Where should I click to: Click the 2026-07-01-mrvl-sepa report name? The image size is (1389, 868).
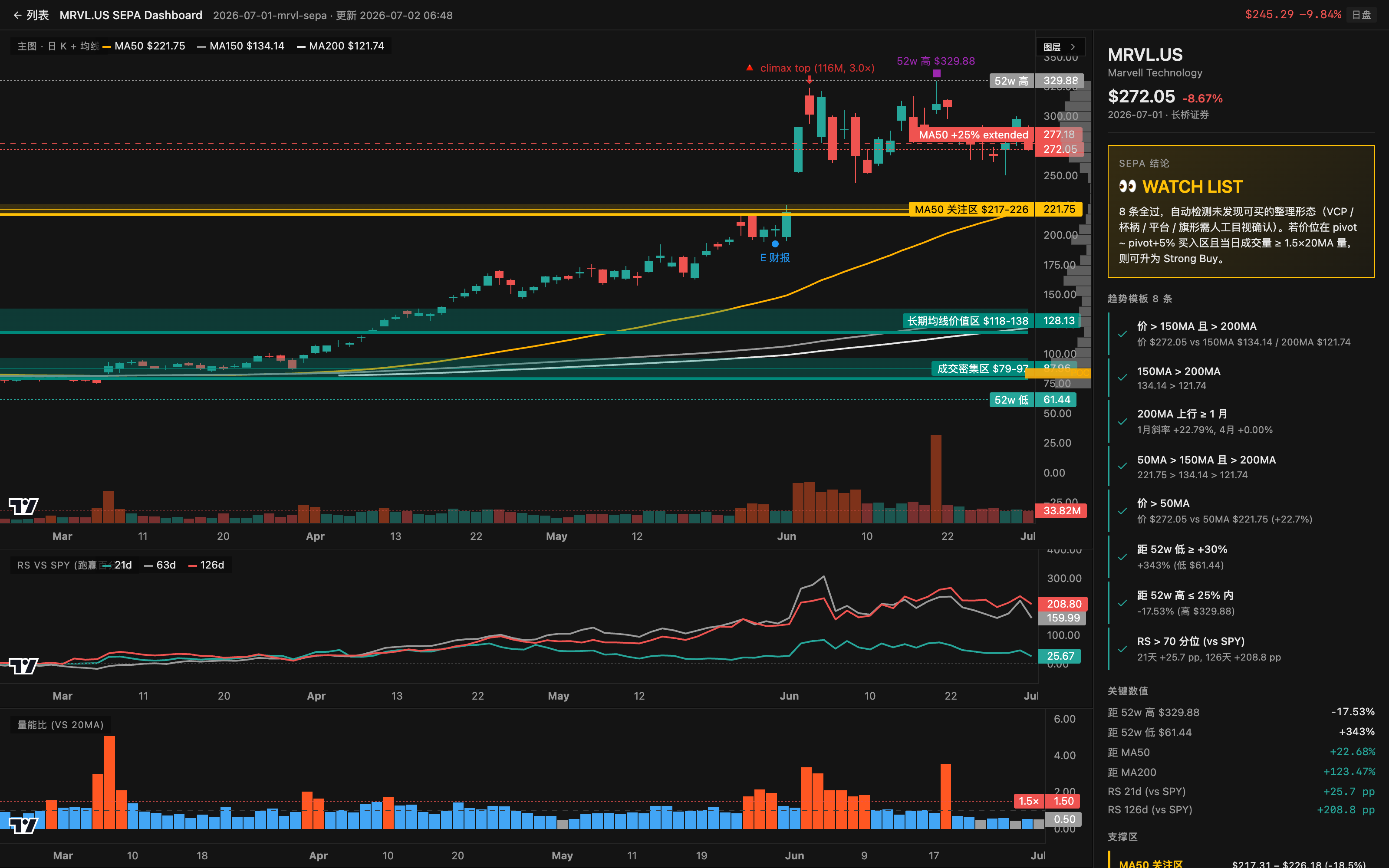270,16
